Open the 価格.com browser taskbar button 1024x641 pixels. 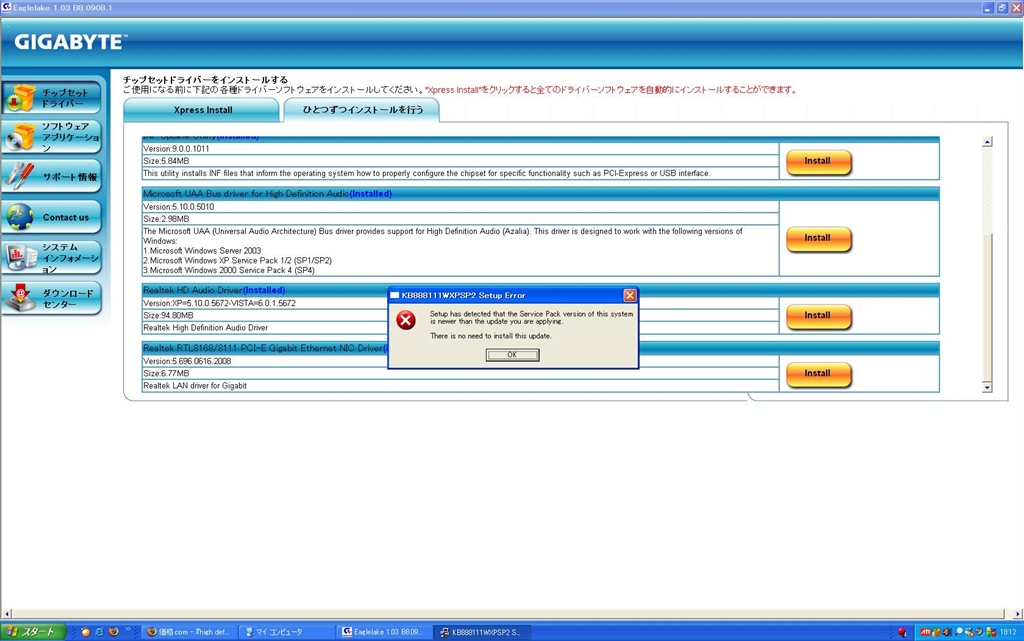pyautogui.click(x=189, y=632)
